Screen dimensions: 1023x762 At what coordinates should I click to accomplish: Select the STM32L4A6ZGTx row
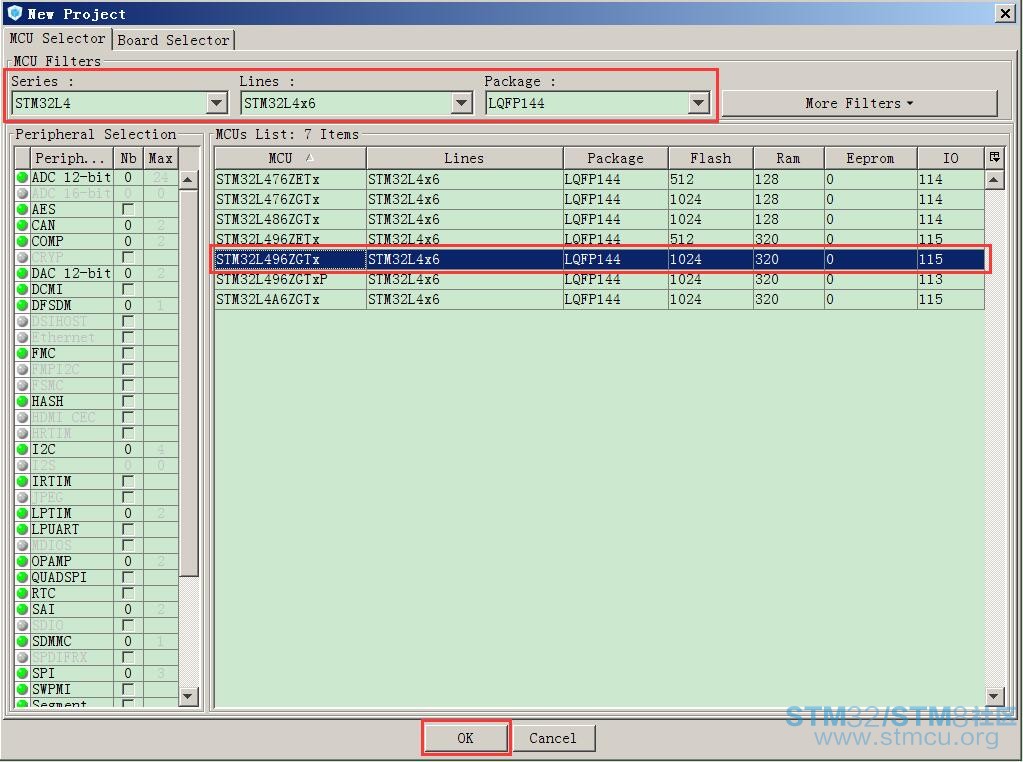point(599,299)
